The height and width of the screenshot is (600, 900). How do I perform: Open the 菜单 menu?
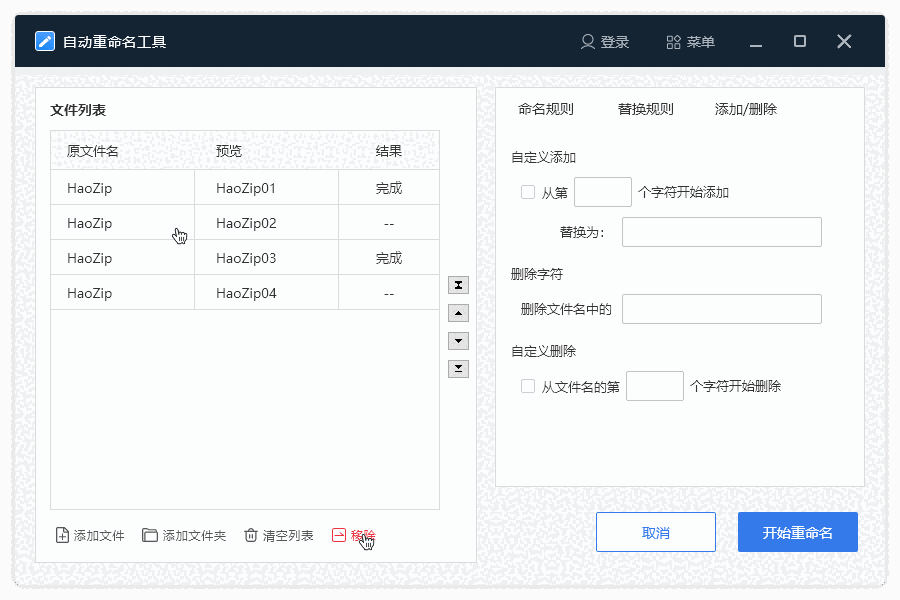pyautogui.click(x=690, y=42)
